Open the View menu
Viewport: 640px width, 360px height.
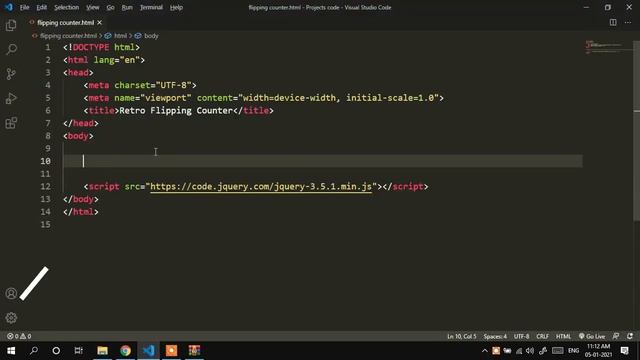tap(93, 7)
